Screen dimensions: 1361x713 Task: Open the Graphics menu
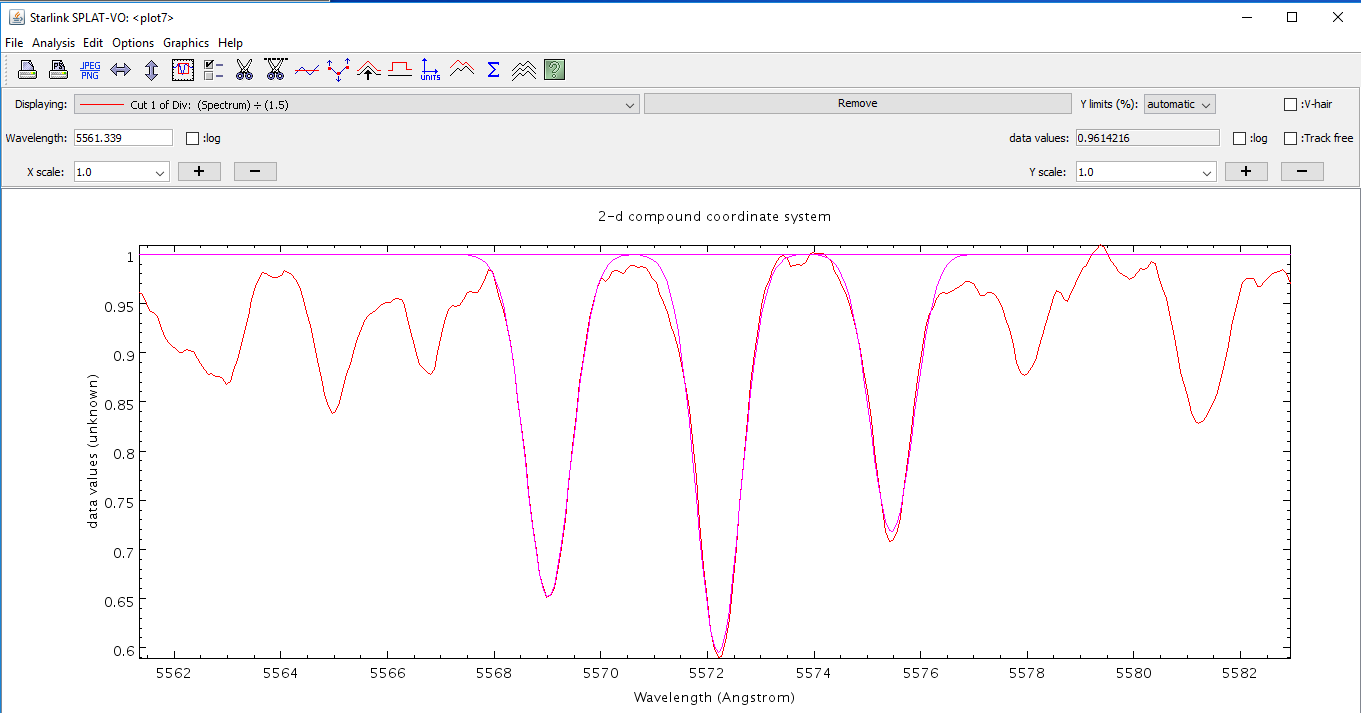pyautogui.click(x=186, y=43)
